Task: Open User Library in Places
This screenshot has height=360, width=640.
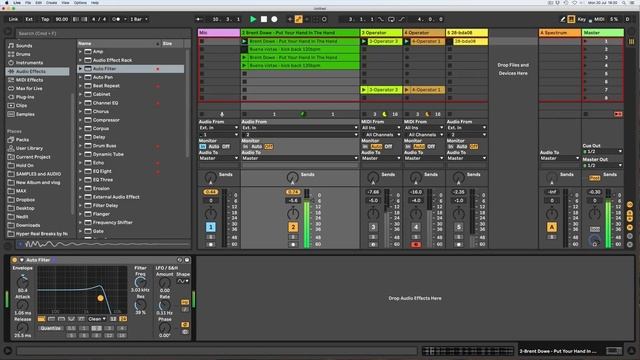Action: (29, 148)
